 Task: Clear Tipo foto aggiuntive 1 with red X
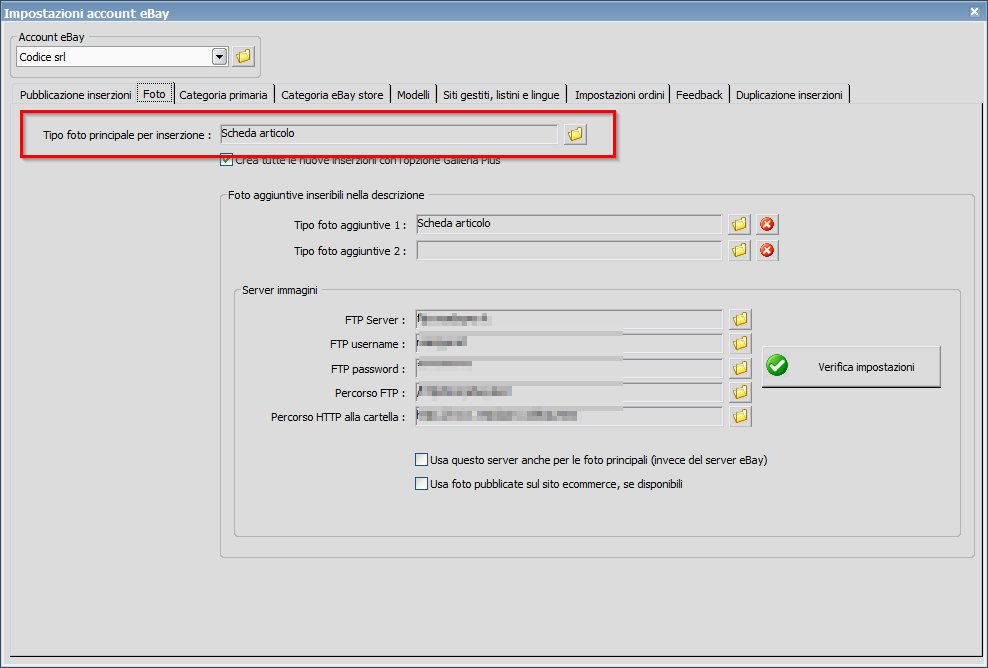767,224
